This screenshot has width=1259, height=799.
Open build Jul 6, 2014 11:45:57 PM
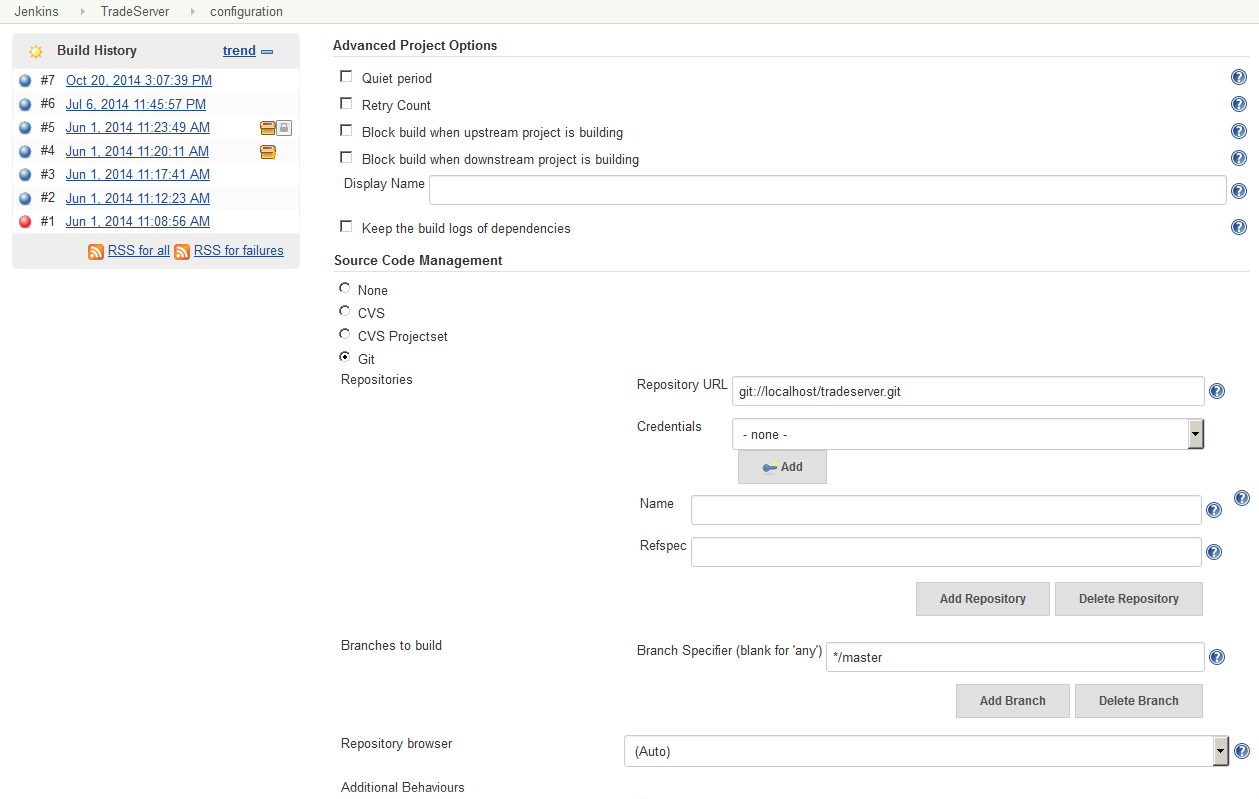(x=136, y=104)
